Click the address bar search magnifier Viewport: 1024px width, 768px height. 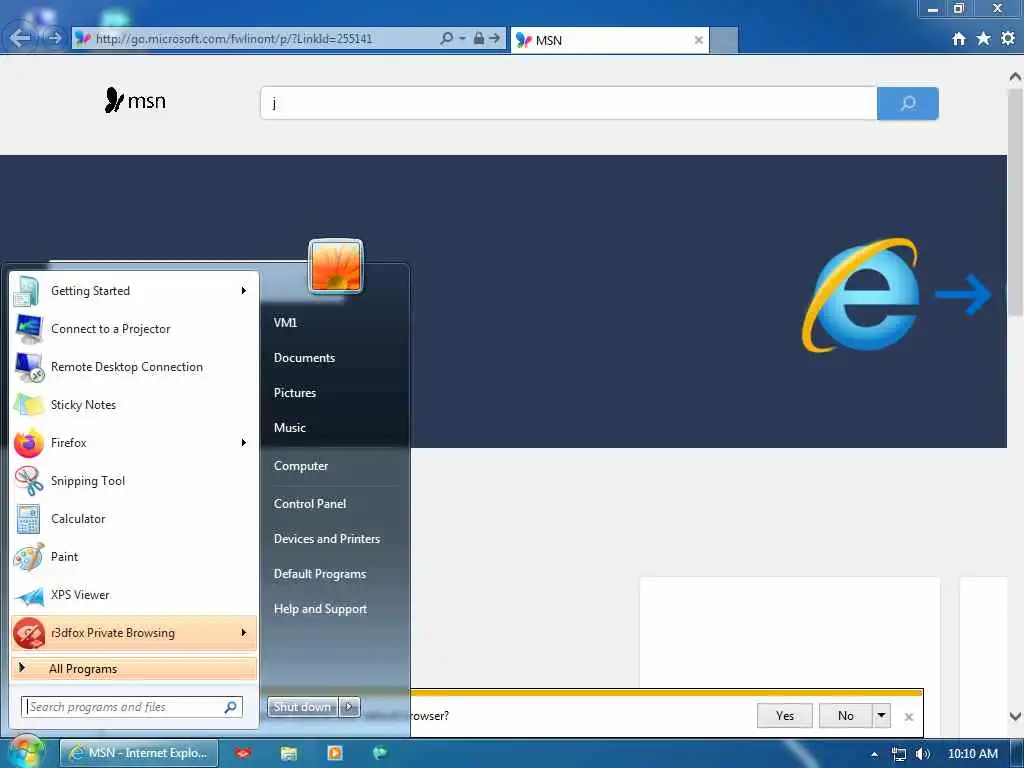click(446, 39)
